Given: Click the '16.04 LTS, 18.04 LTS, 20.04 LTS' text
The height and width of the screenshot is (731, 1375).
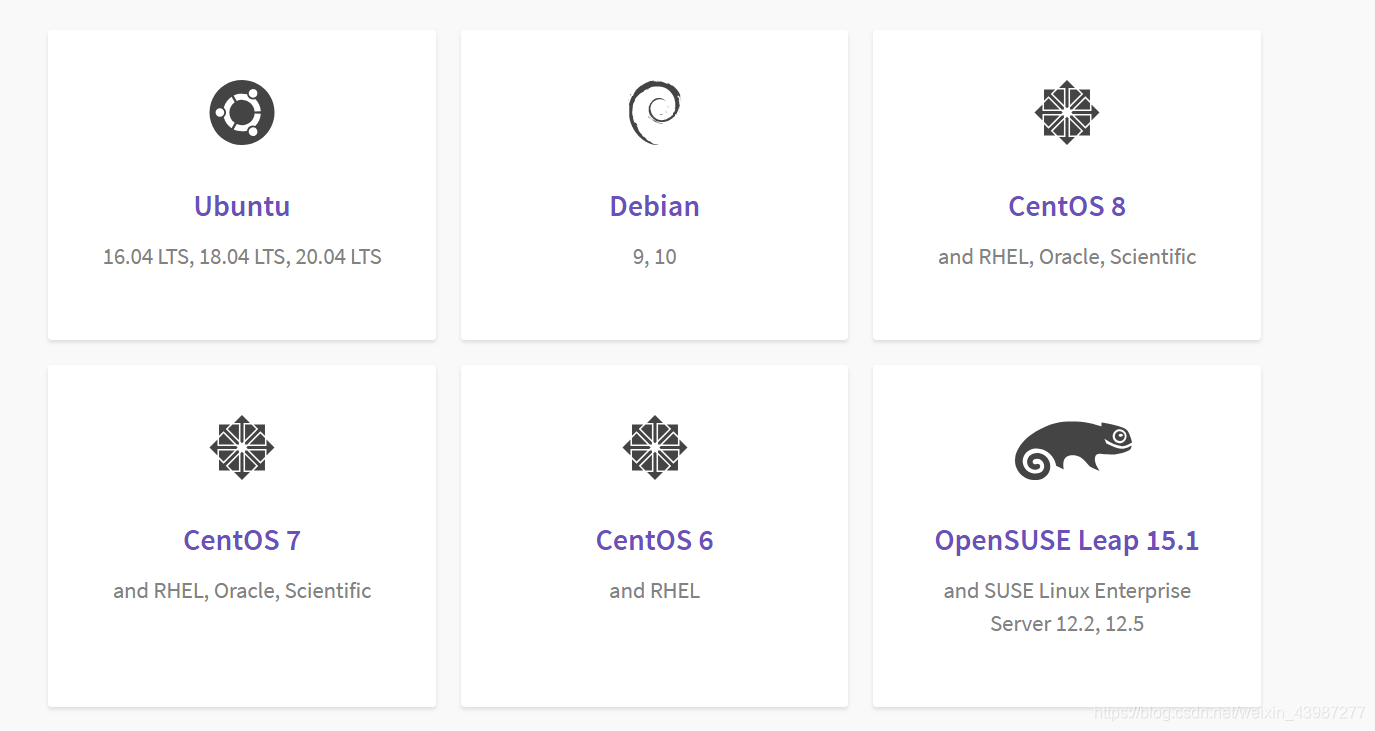Looking at the screenshot, I should tap(242, 256).
